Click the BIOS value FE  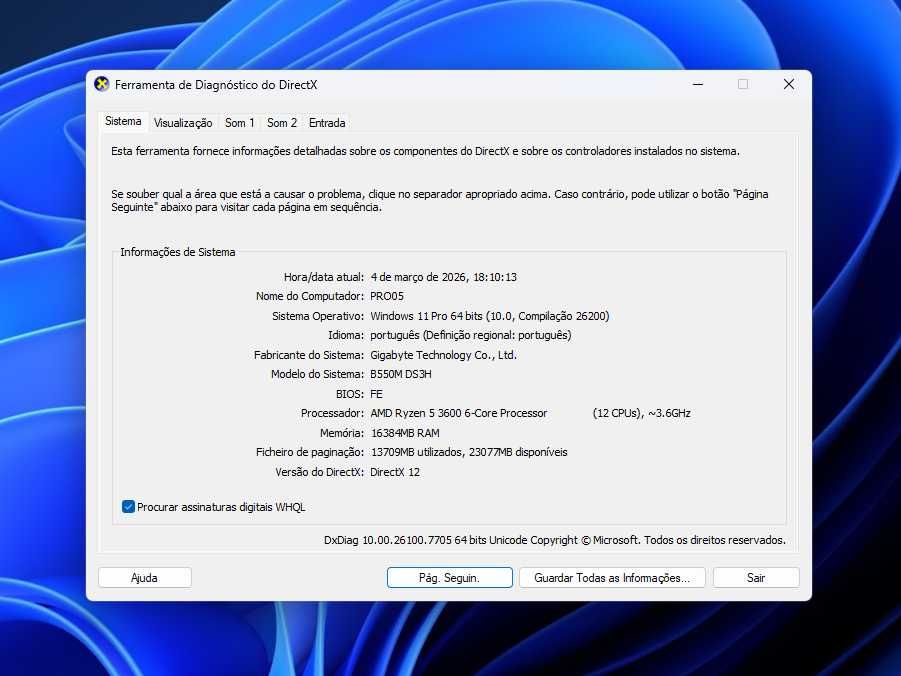click(376, 394)
